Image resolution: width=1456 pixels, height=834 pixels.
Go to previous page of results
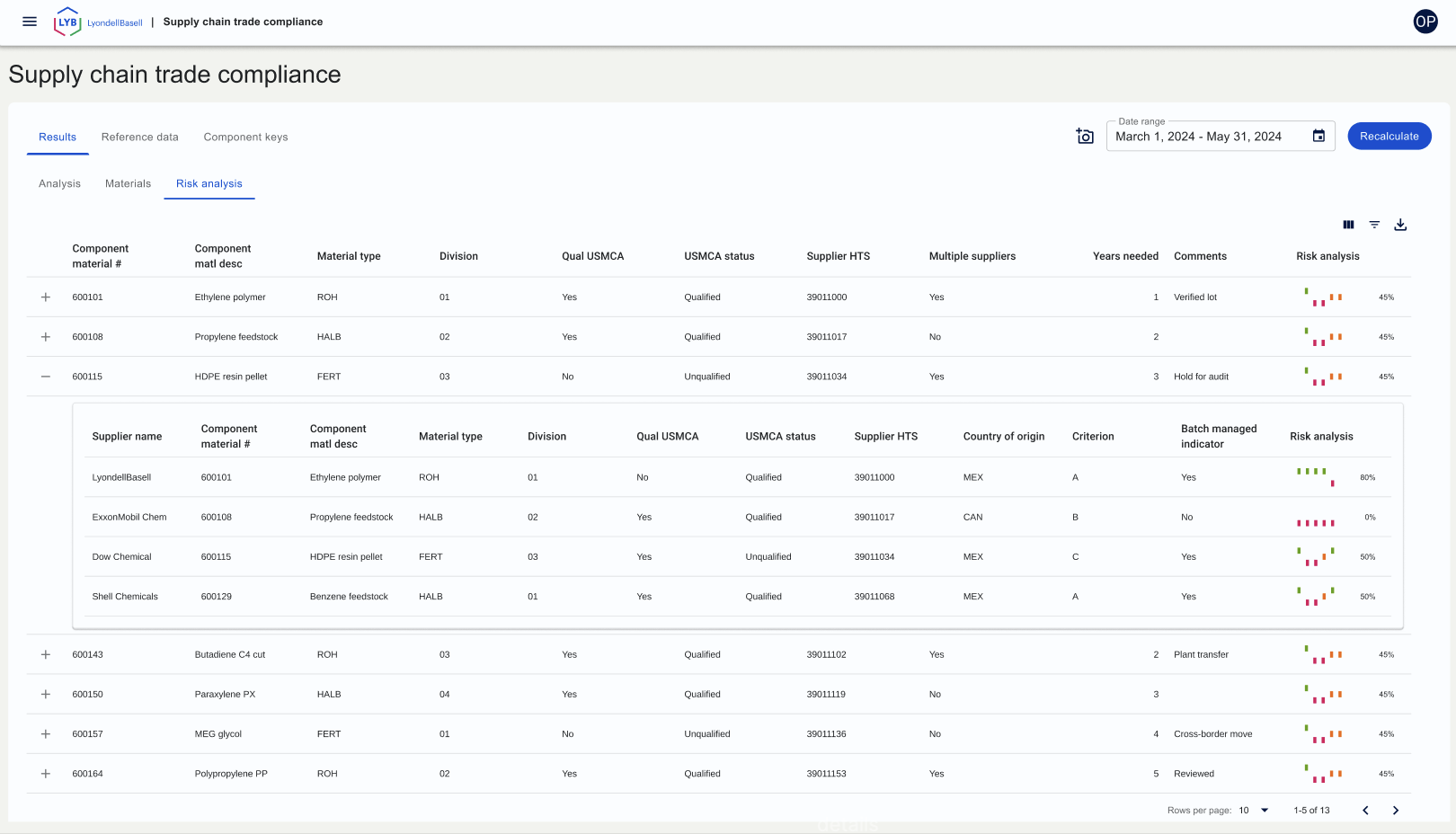coord(1365,811)
